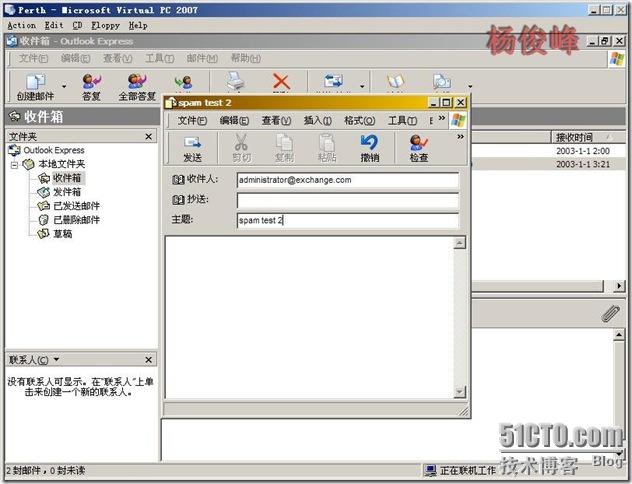Open Virtual PC CD menu
This screenshot has width=632, height=484.
click(77, 25)
